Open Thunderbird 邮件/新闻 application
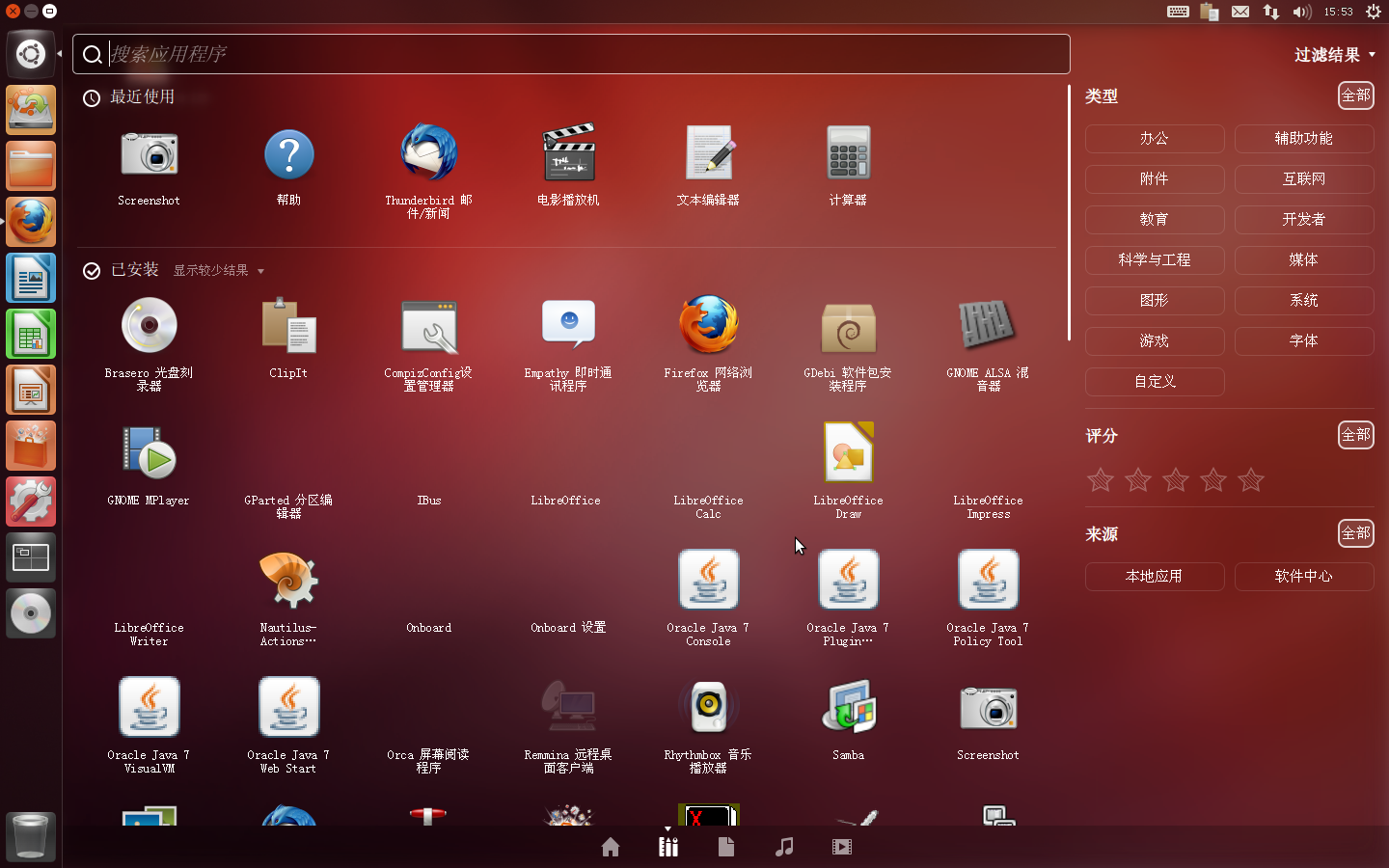The height and width of the screenshot is (868, 1389). tap(428, 171)
